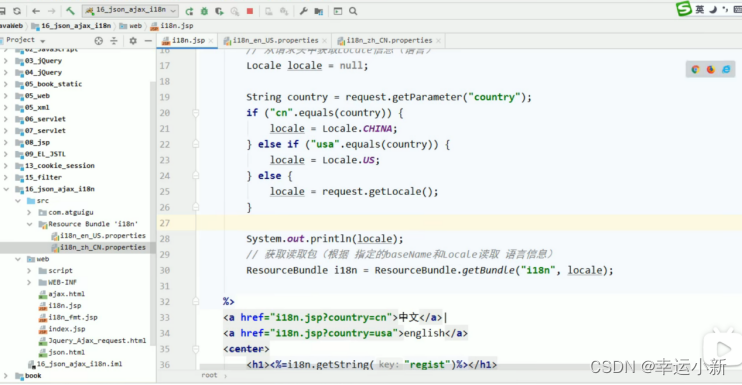
Task: Open the project structure folder icon in the toolbar
Action: click(x=319, y=11)
